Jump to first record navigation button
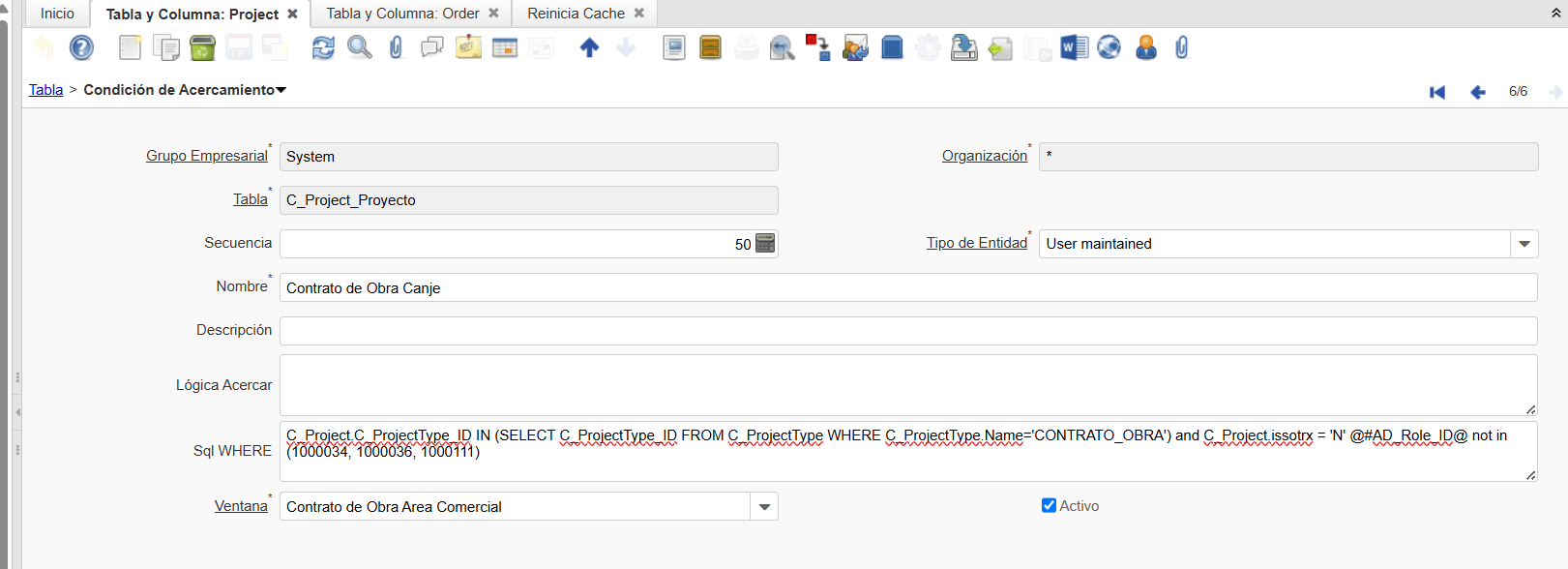1568x569 pixels. (x=1437, y=92)
